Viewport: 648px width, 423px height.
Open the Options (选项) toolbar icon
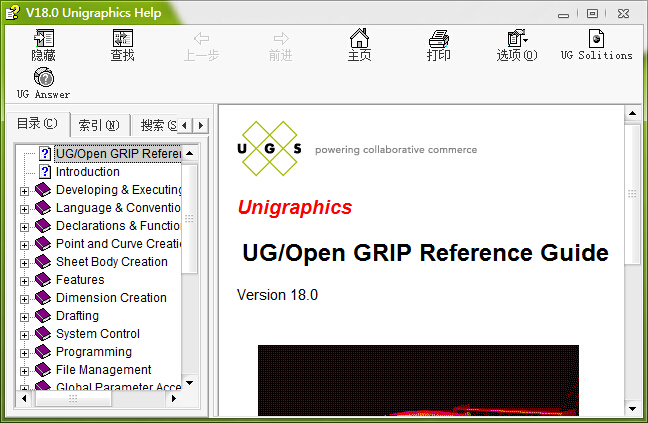(517, 38)
